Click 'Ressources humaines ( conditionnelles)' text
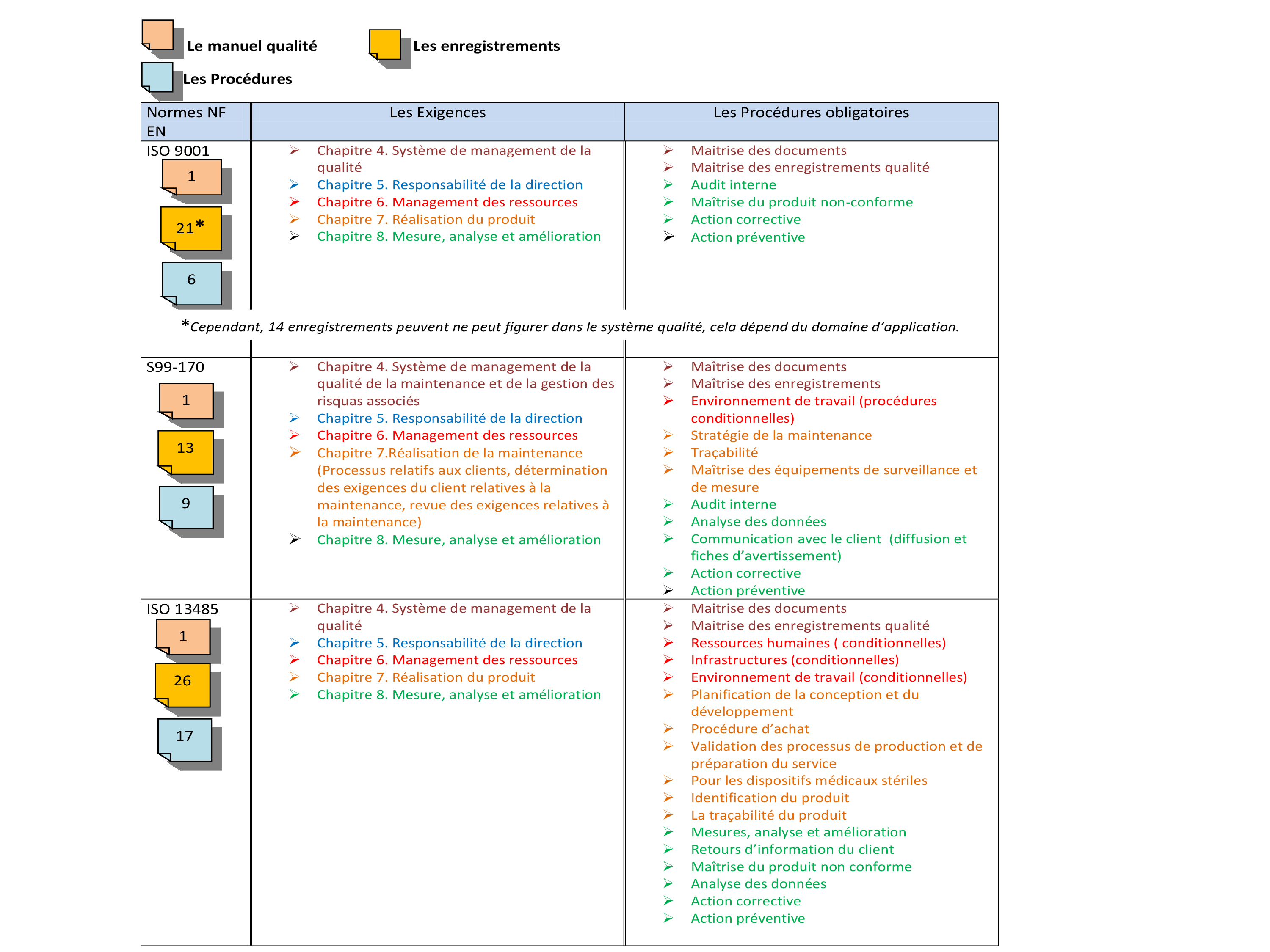 point(818,643)
